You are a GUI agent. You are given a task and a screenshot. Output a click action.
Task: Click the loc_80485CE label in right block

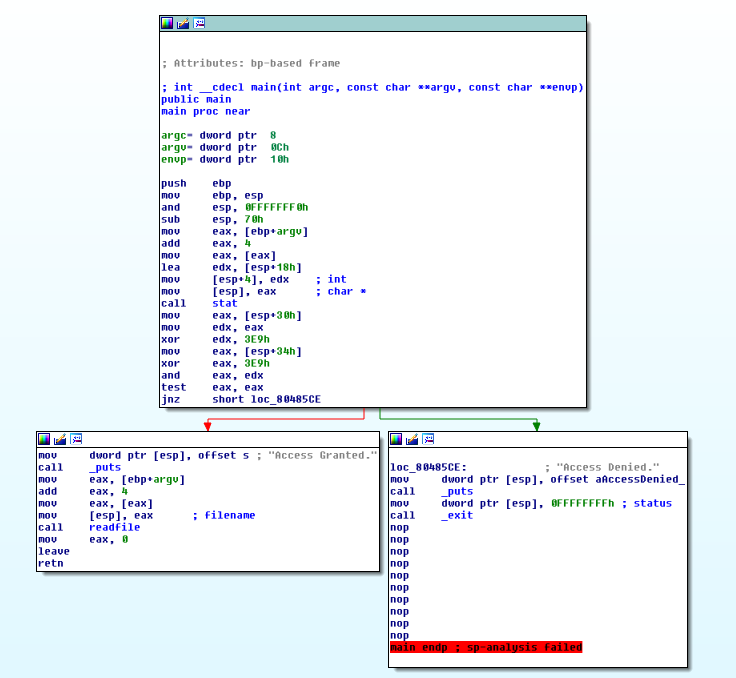pos(427,467)
